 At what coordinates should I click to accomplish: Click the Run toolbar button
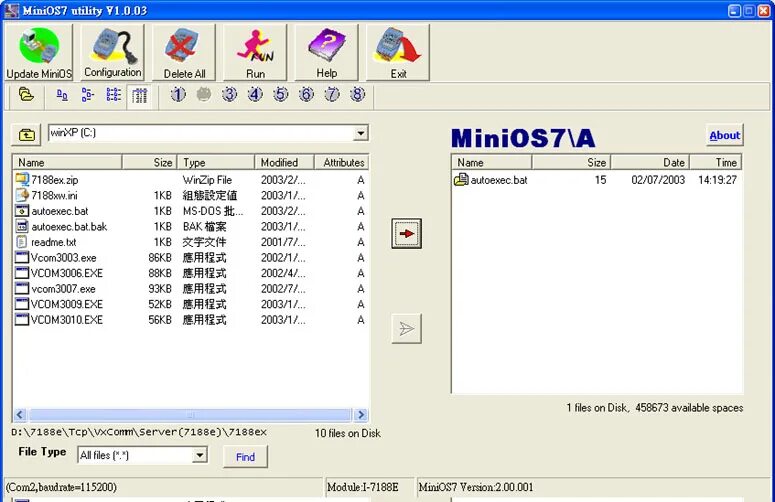click(255, 52)
